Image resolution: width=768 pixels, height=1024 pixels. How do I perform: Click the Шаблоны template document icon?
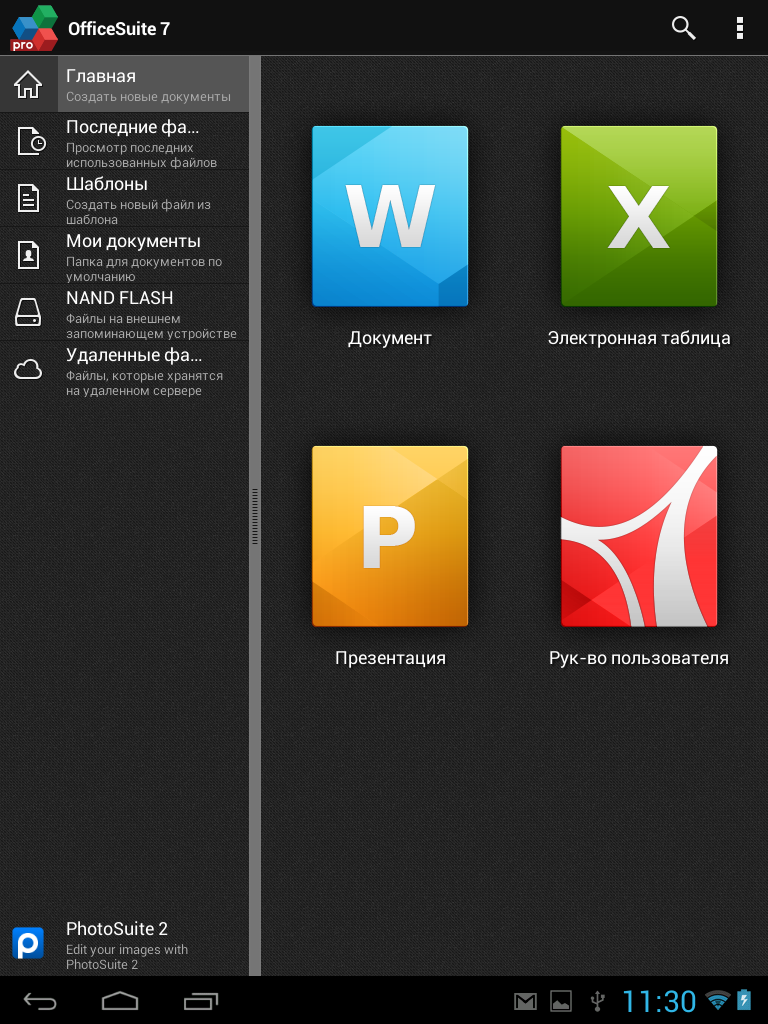coord(28,198)
